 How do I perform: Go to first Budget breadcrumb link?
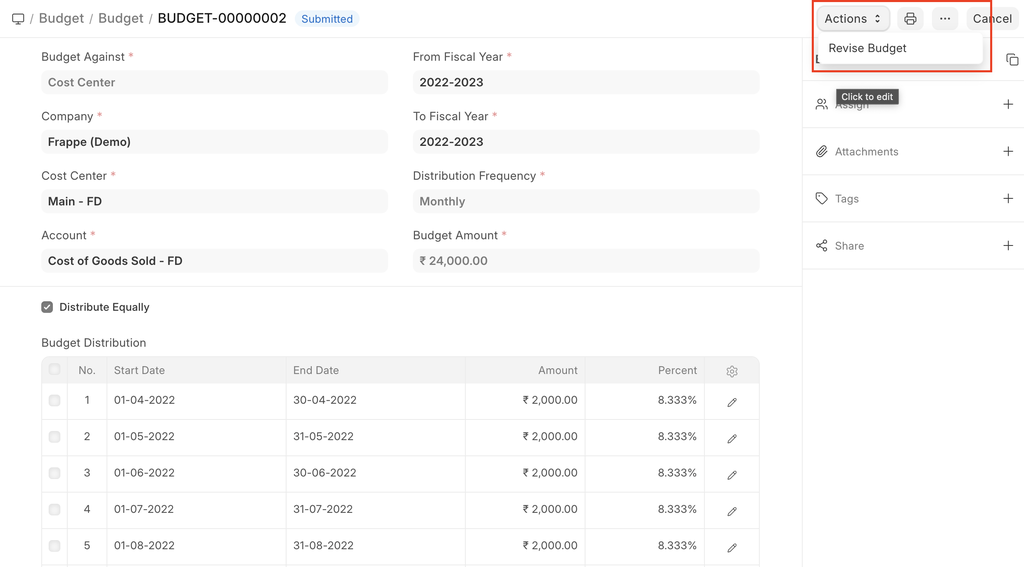(61, 19)
